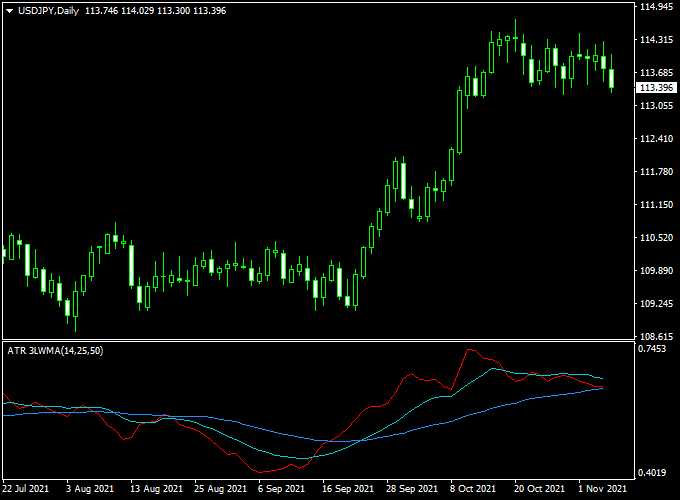Click the 112.410 price scale label
Image resolution: width=680 pixels, height=500 pixels.
point(657,138)
